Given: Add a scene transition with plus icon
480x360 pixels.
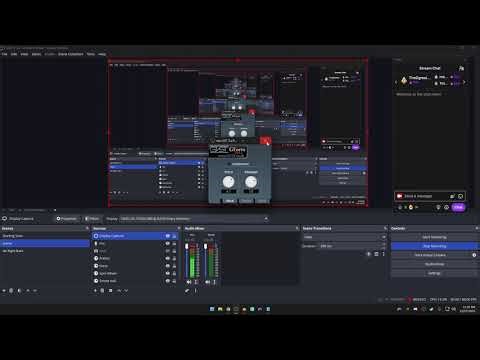Looking at the screenshot, I should [369, 254].
